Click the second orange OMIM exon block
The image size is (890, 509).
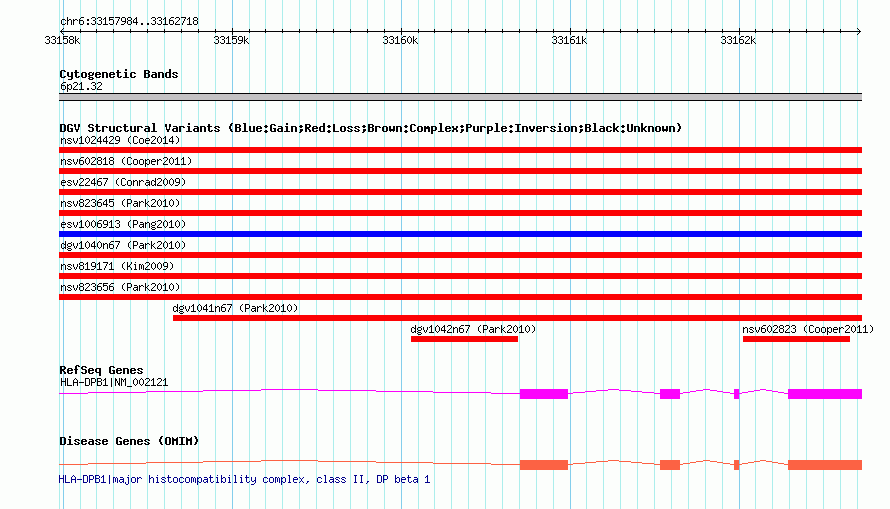pyautogui.click(x=670, y=465)
